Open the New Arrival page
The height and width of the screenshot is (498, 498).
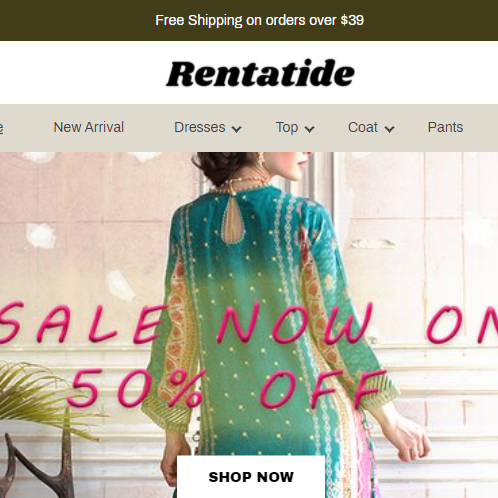click(89, 127)
